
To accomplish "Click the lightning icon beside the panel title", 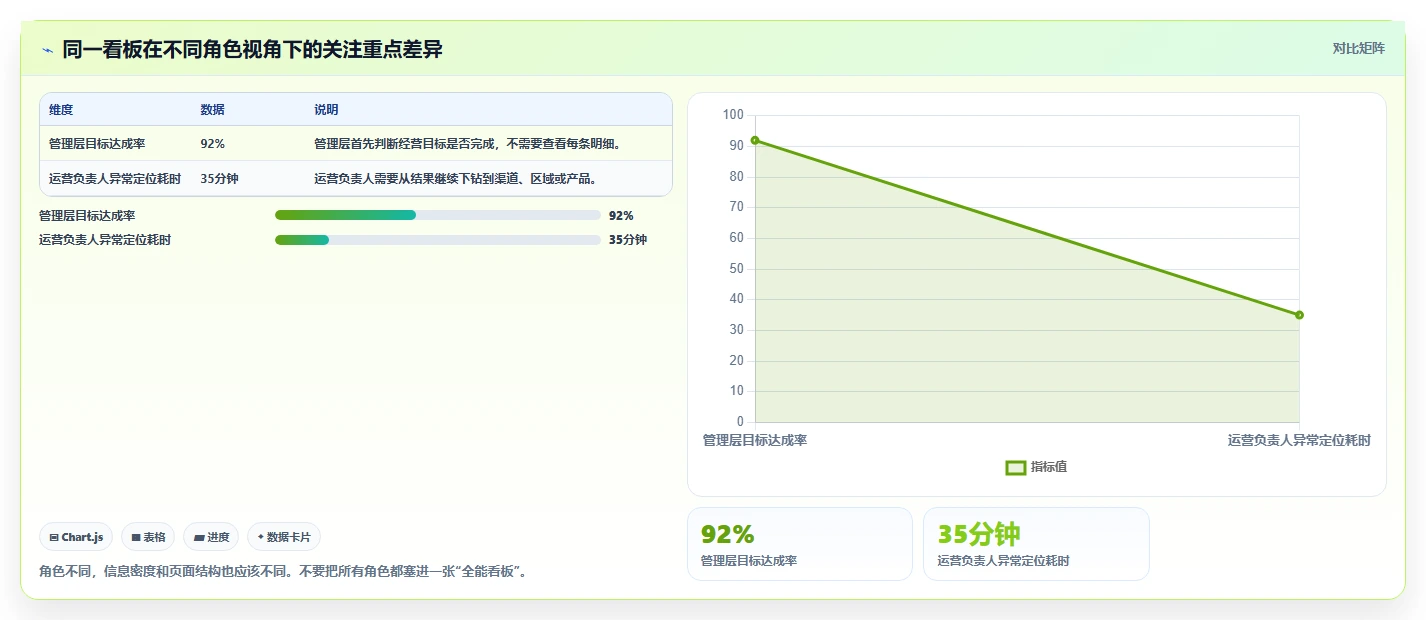I will click(47, 50).
